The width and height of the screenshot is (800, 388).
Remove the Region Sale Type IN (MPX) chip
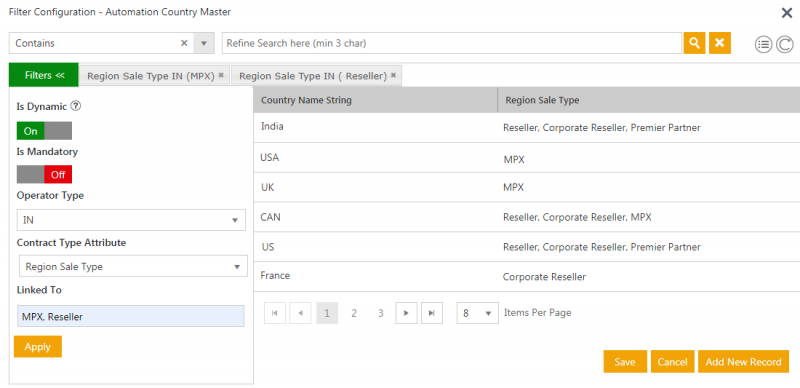[221, 75]
